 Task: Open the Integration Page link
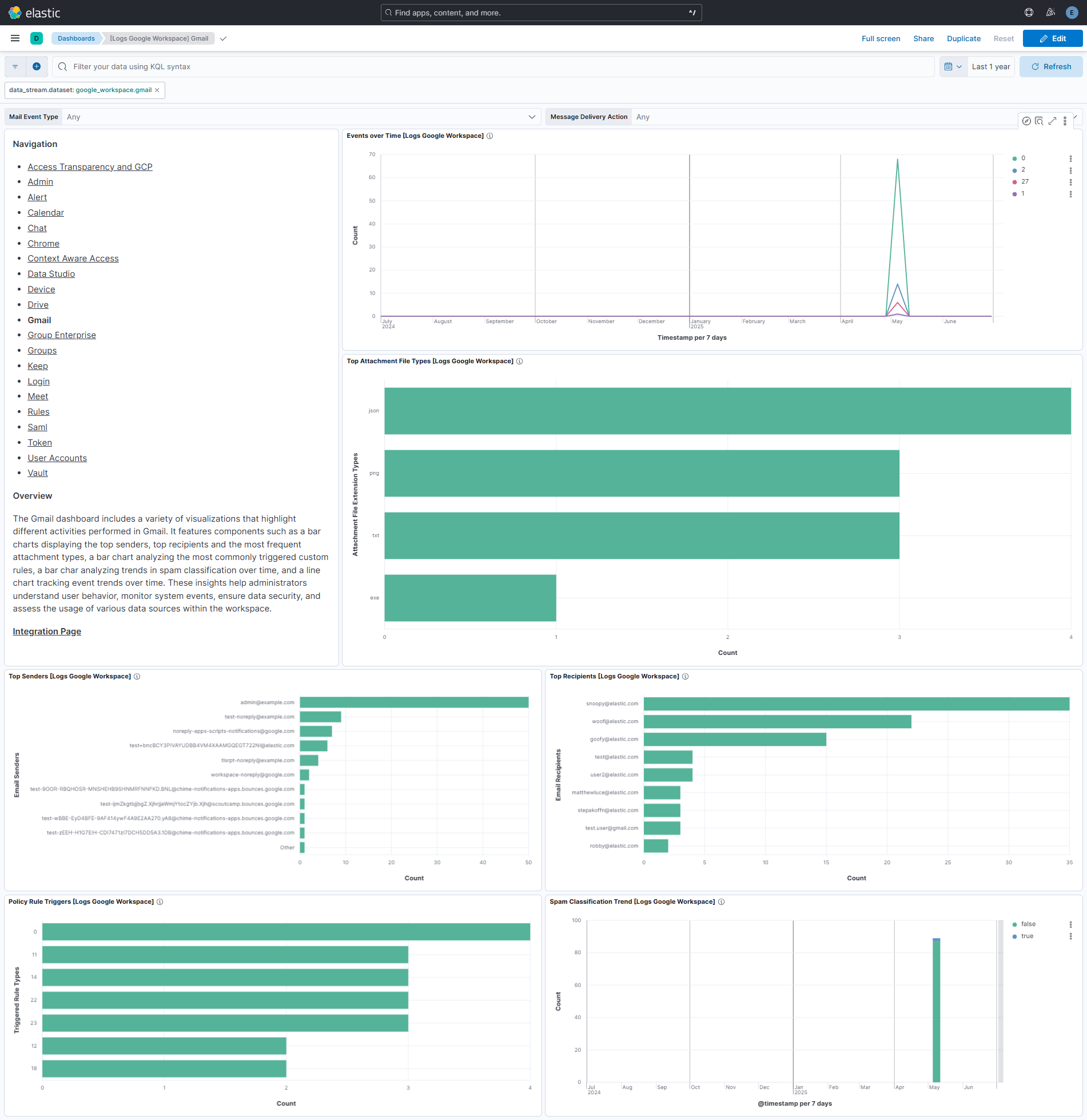[47, 631]
